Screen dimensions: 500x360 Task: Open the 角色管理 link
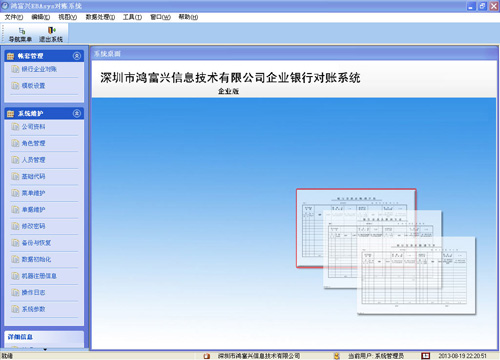click(33, 143)
